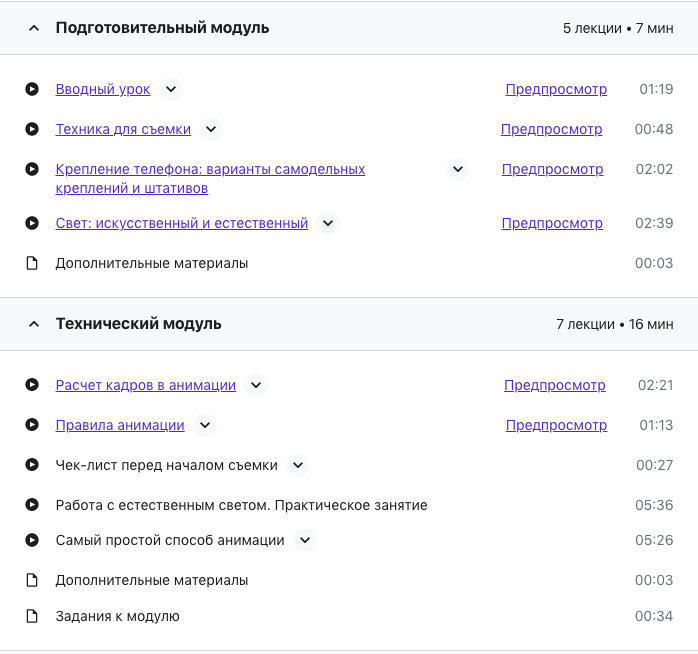
Task: Click document icon beside Задания к модулю
Action: [x=32, y=616]
